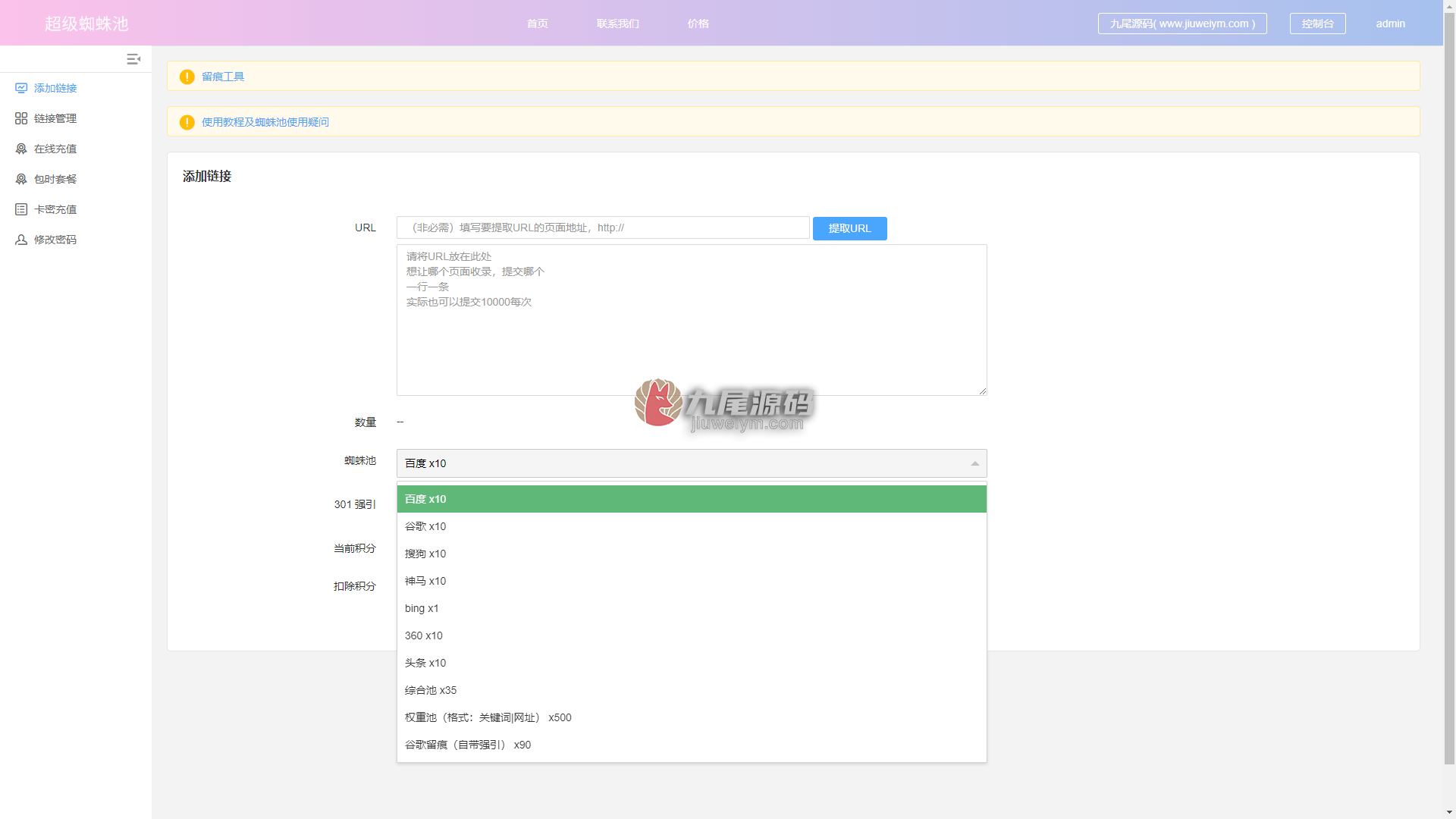
Task: Choose 权重池 x500 option
Action: pyautogui.click(x=692, y=717)
